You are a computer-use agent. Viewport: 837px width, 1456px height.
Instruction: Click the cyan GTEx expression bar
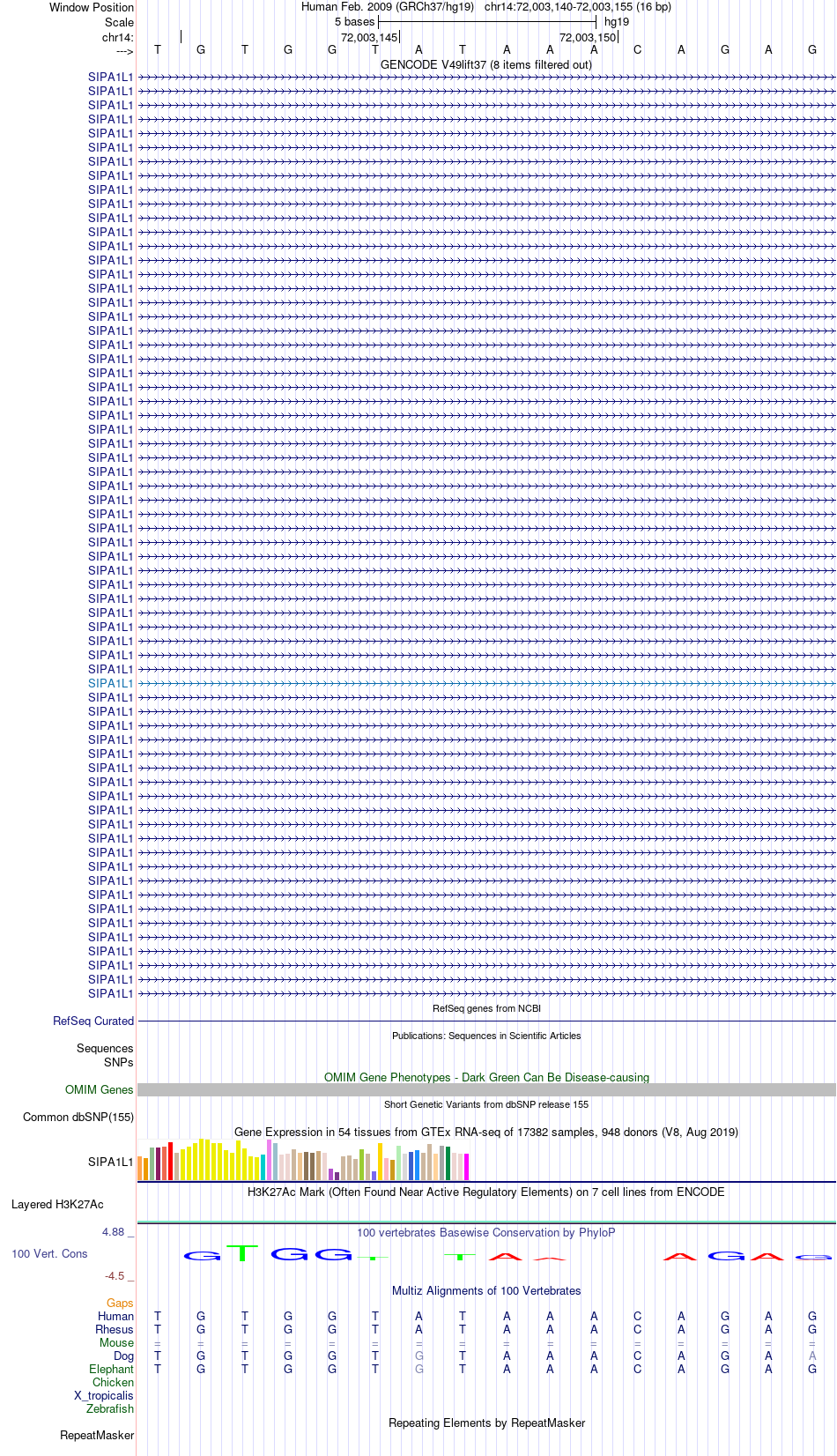point(263,1168)
